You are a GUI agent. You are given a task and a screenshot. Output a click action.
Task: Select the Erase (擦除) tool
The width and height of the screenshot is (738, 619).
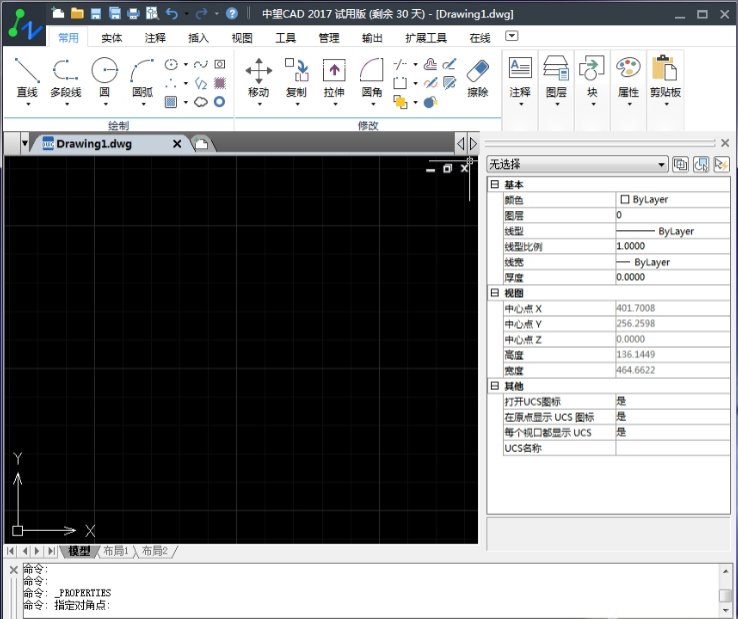tap(478, 78)
